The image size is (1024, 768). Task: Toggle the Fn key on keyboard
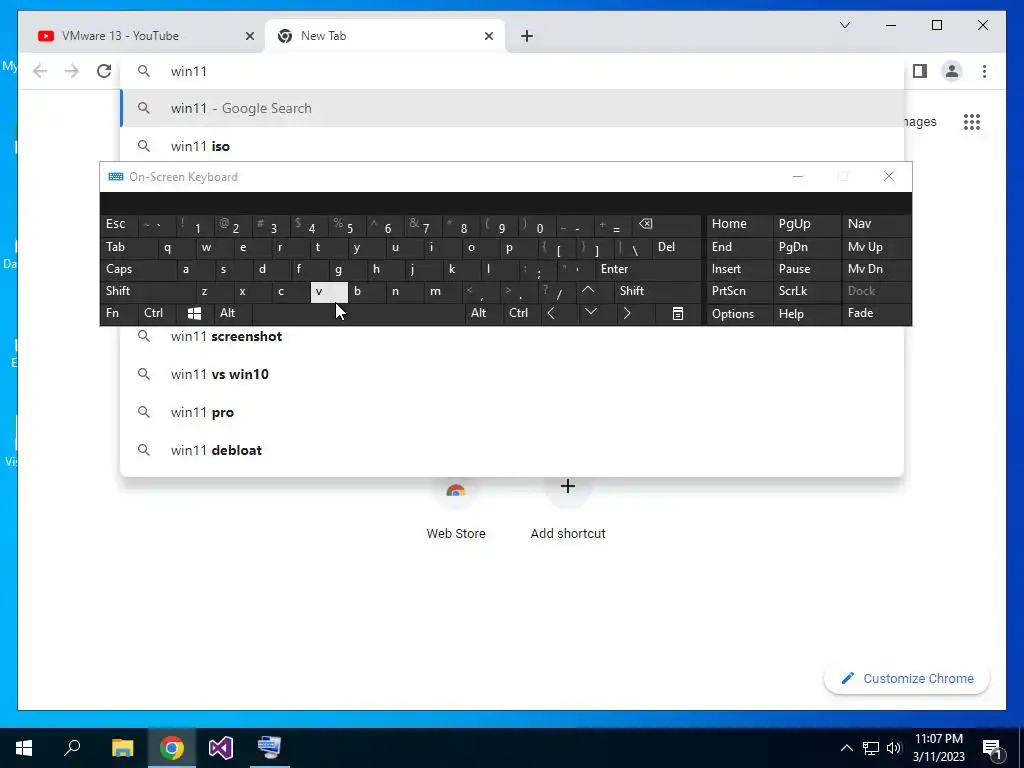click(118, 313)
